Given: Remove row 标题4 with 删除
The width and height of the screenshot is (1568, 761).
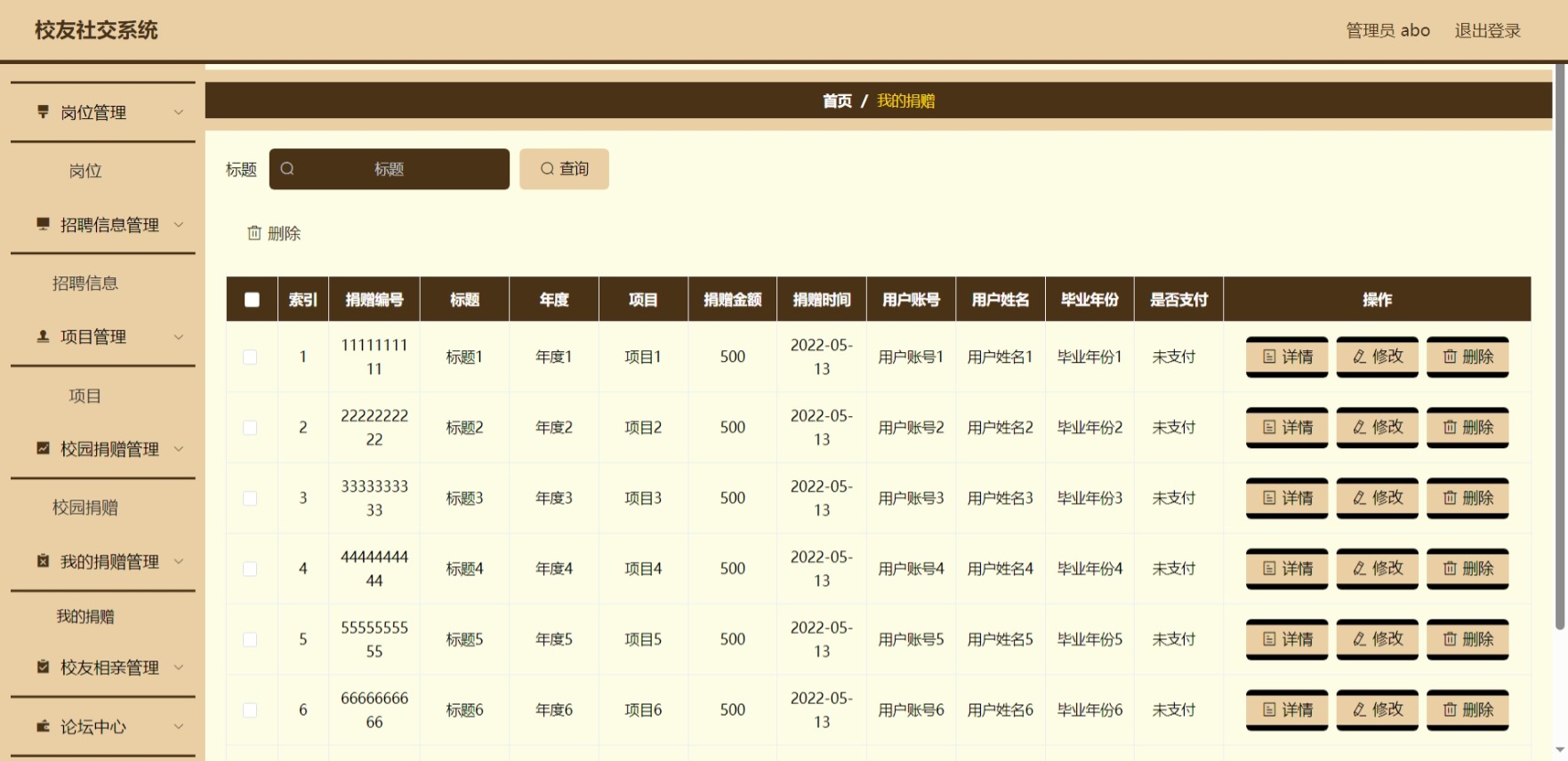Looking at the screenshot, I should tap(1467, 568).
